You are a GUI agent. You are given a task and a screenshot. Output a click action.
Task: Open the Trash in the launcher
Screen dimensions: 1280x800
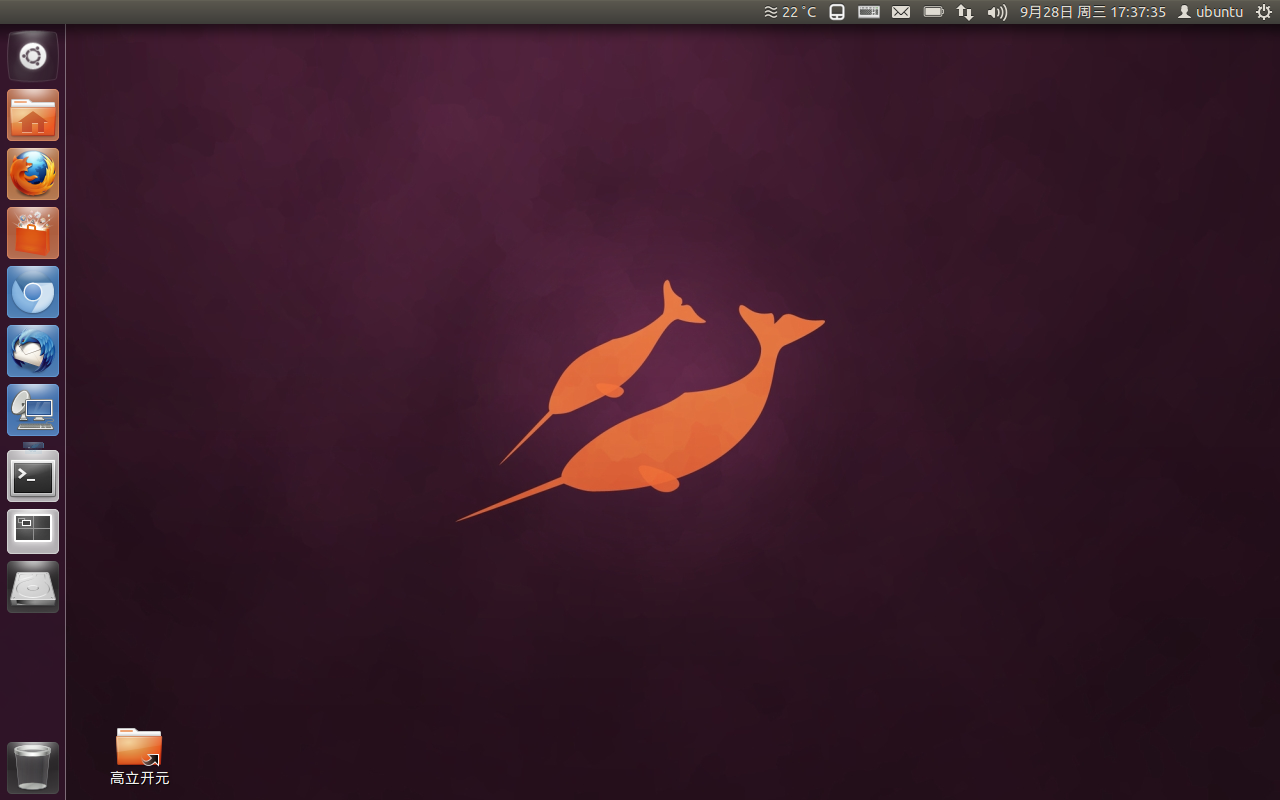[x=33, y=768]
